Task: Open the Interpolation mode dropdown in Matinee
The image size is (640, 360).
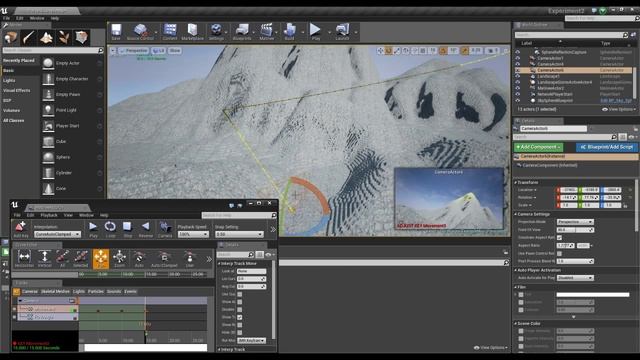Action: coord(57,234)
